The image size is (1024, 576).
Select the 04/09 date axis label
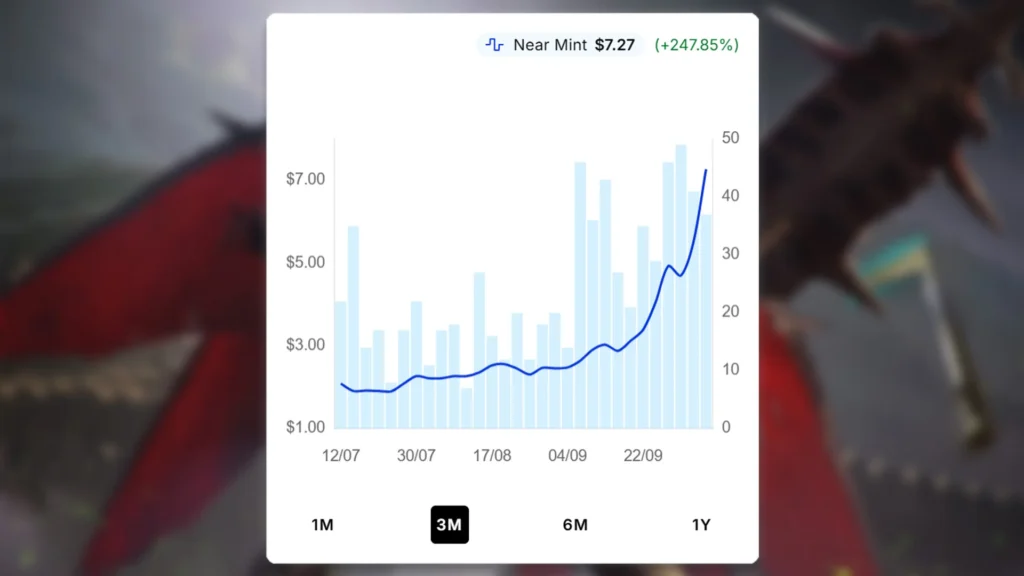pos(567,455)
